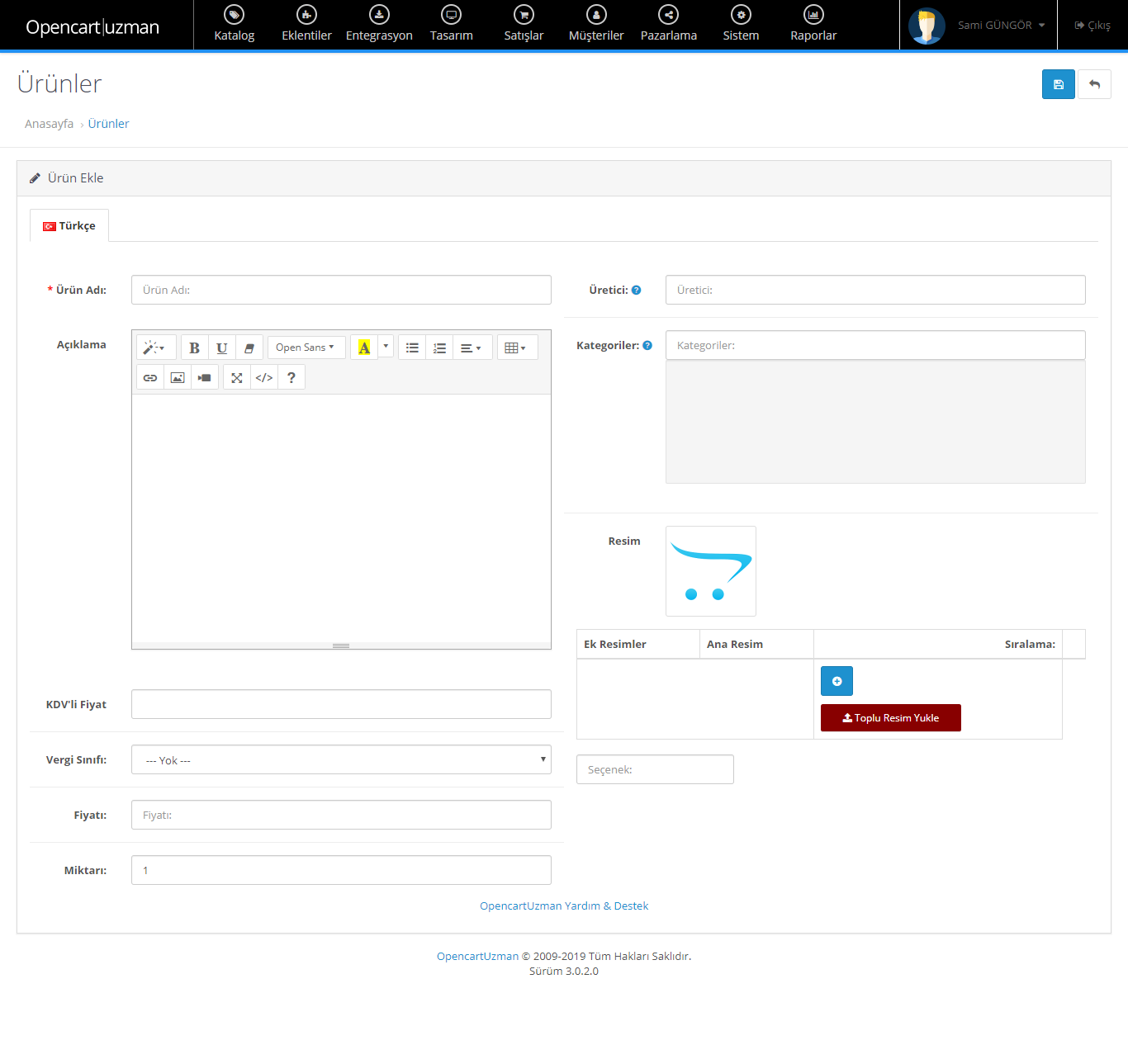Viewport: 1128px width, 1064px height.
Task: Open the Ürünler breadcrumb link
Action: (108, 124)
